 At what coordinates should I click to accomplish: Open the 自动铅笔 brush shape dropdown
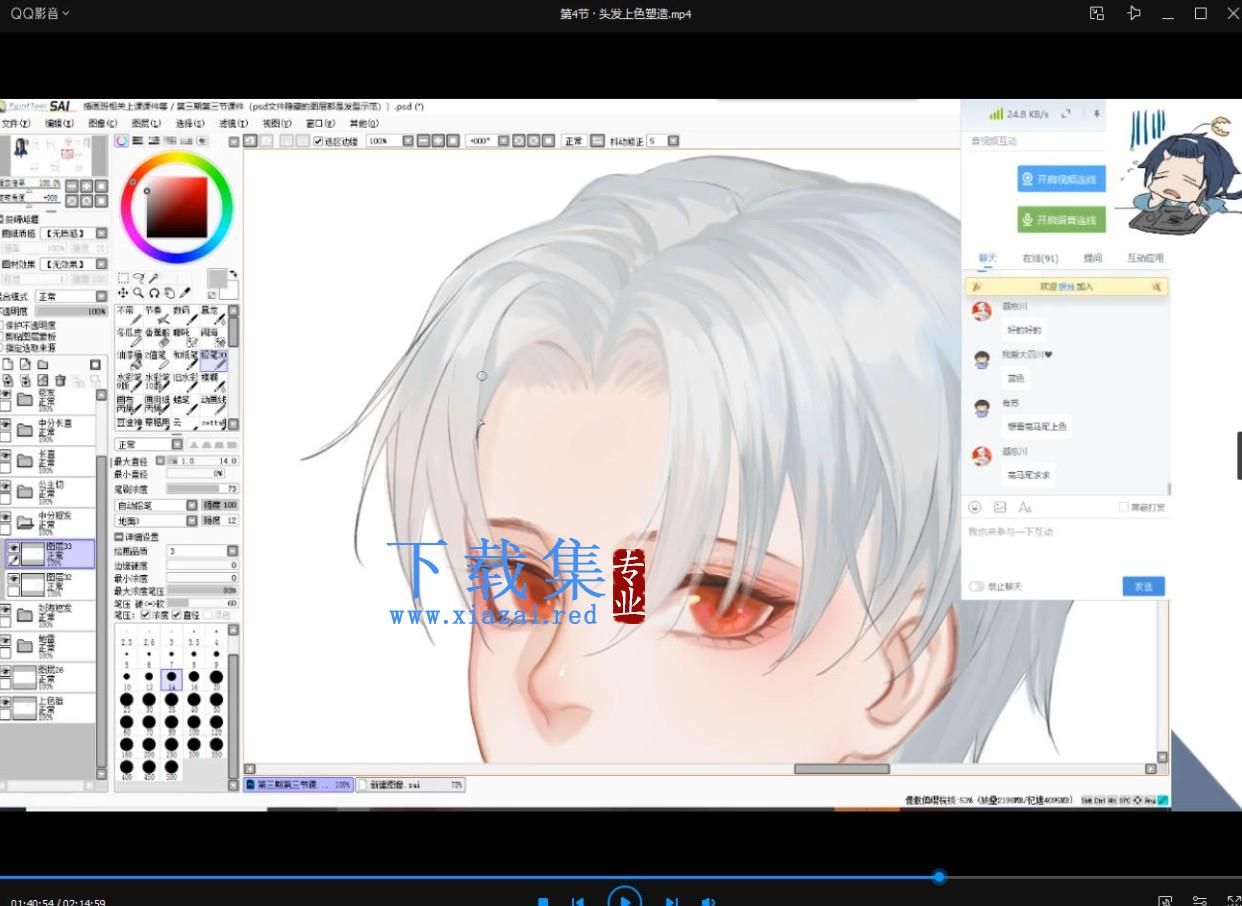click(x=192, y=506)
